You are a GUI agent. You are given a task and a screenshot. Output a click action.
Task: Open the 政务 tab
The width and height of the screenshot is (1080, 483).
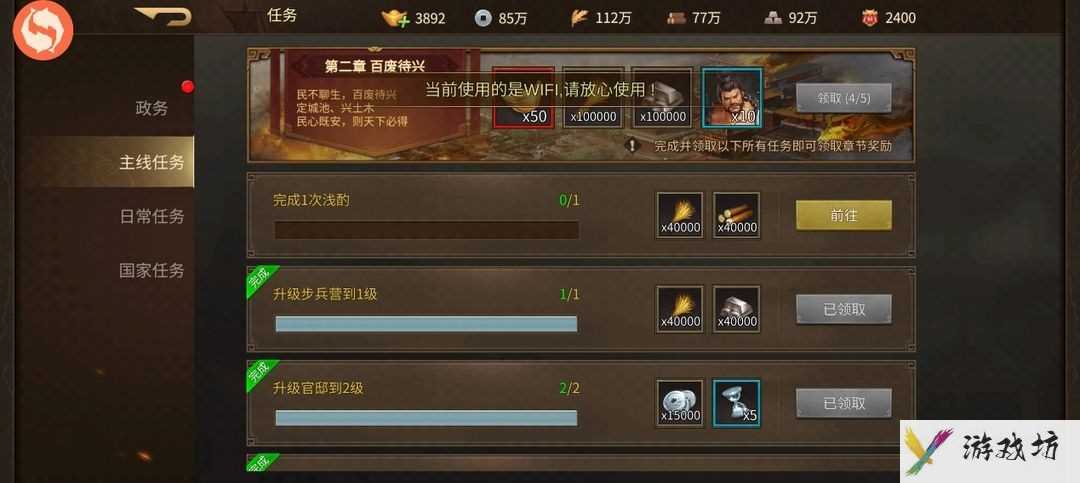152,108
